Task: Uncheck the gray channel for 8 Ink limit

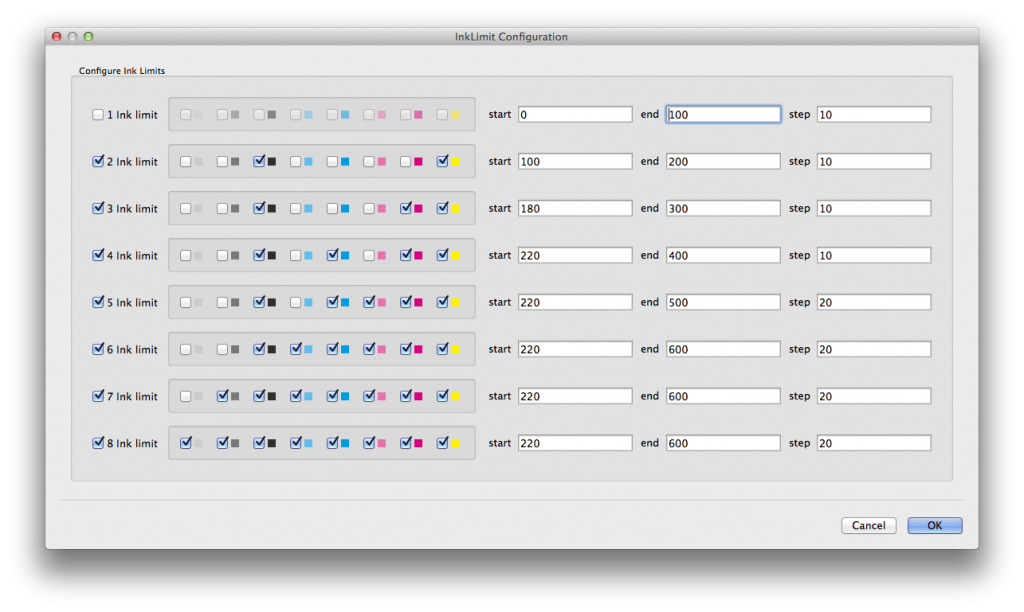Action: (x=221, y=442)
